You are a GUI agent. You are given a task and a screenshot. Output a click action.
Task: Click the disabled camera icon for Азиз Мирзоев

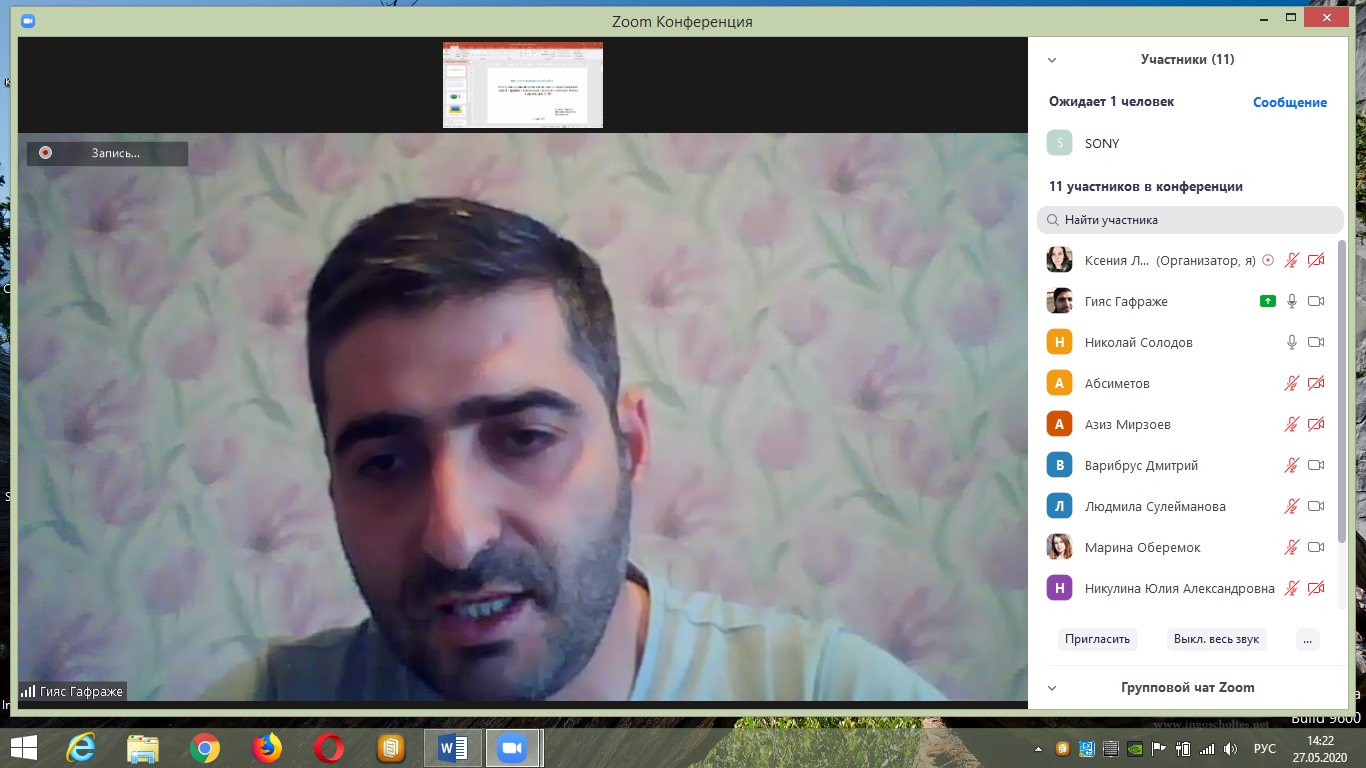(1316, 424)
